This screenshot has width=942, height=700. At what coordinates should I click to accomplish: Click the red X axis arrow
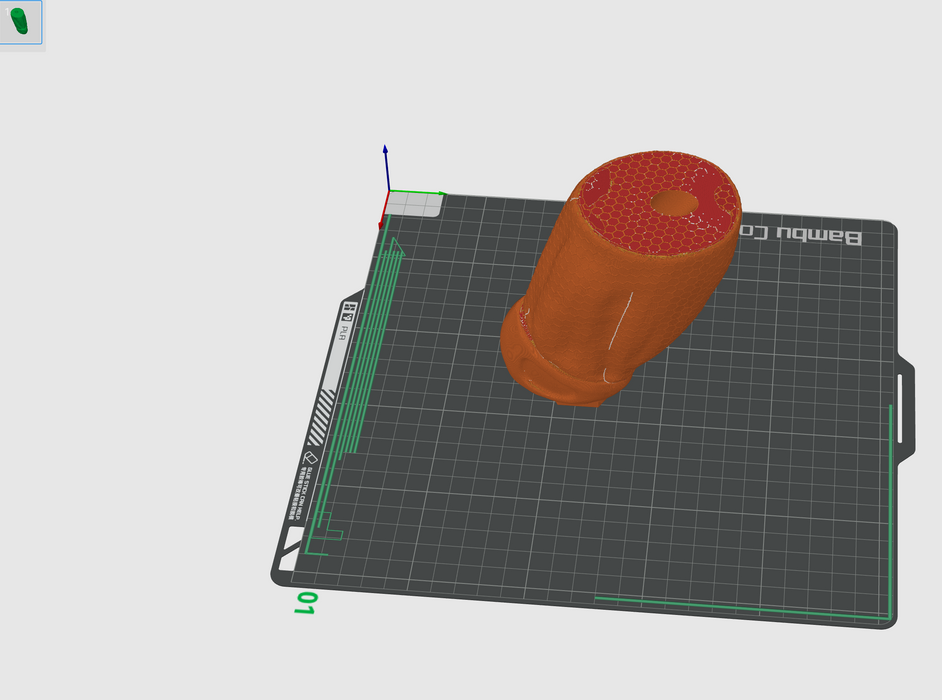(382, 216)
